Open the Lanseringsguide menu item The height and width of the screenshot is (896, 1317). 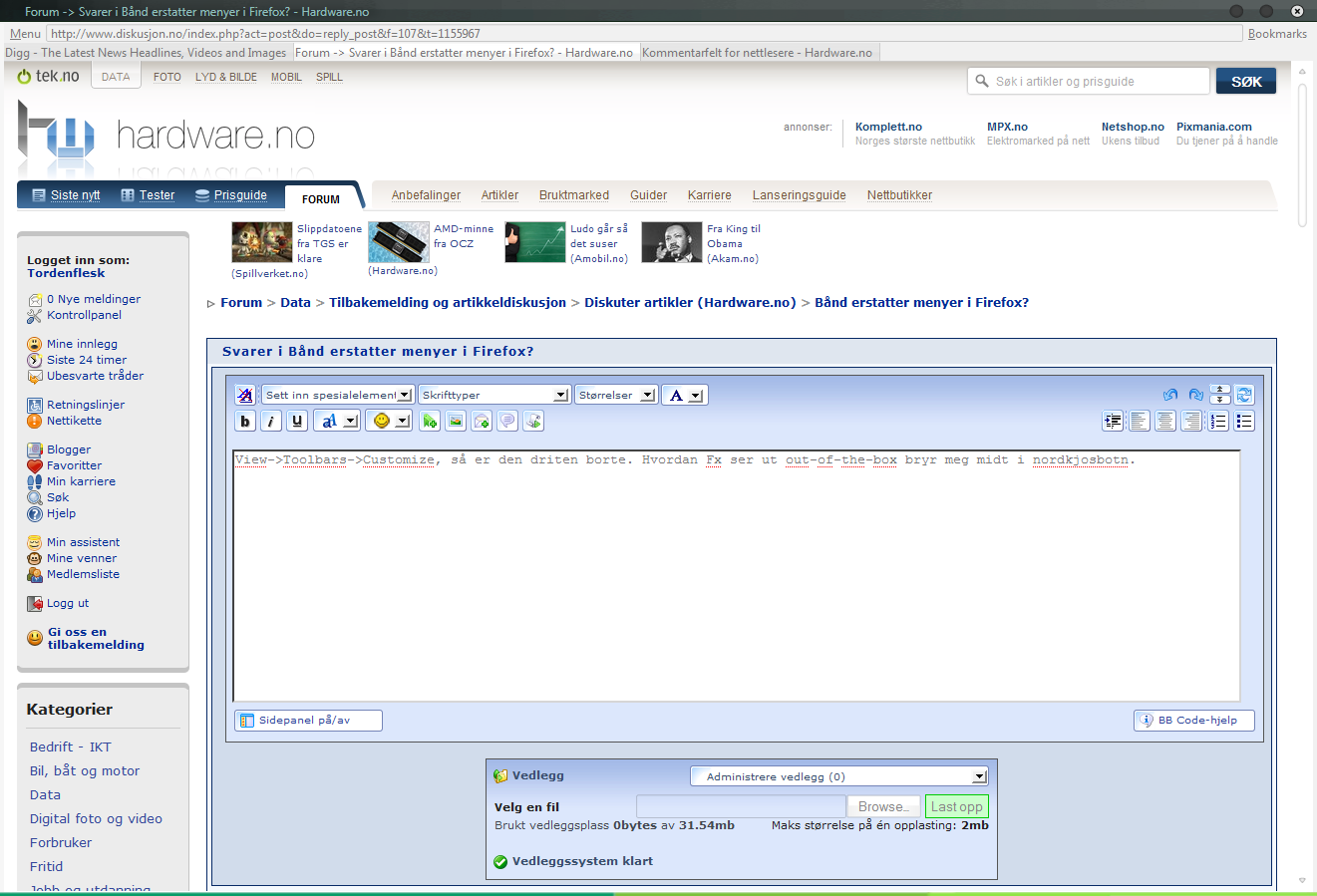click(800, 195)
